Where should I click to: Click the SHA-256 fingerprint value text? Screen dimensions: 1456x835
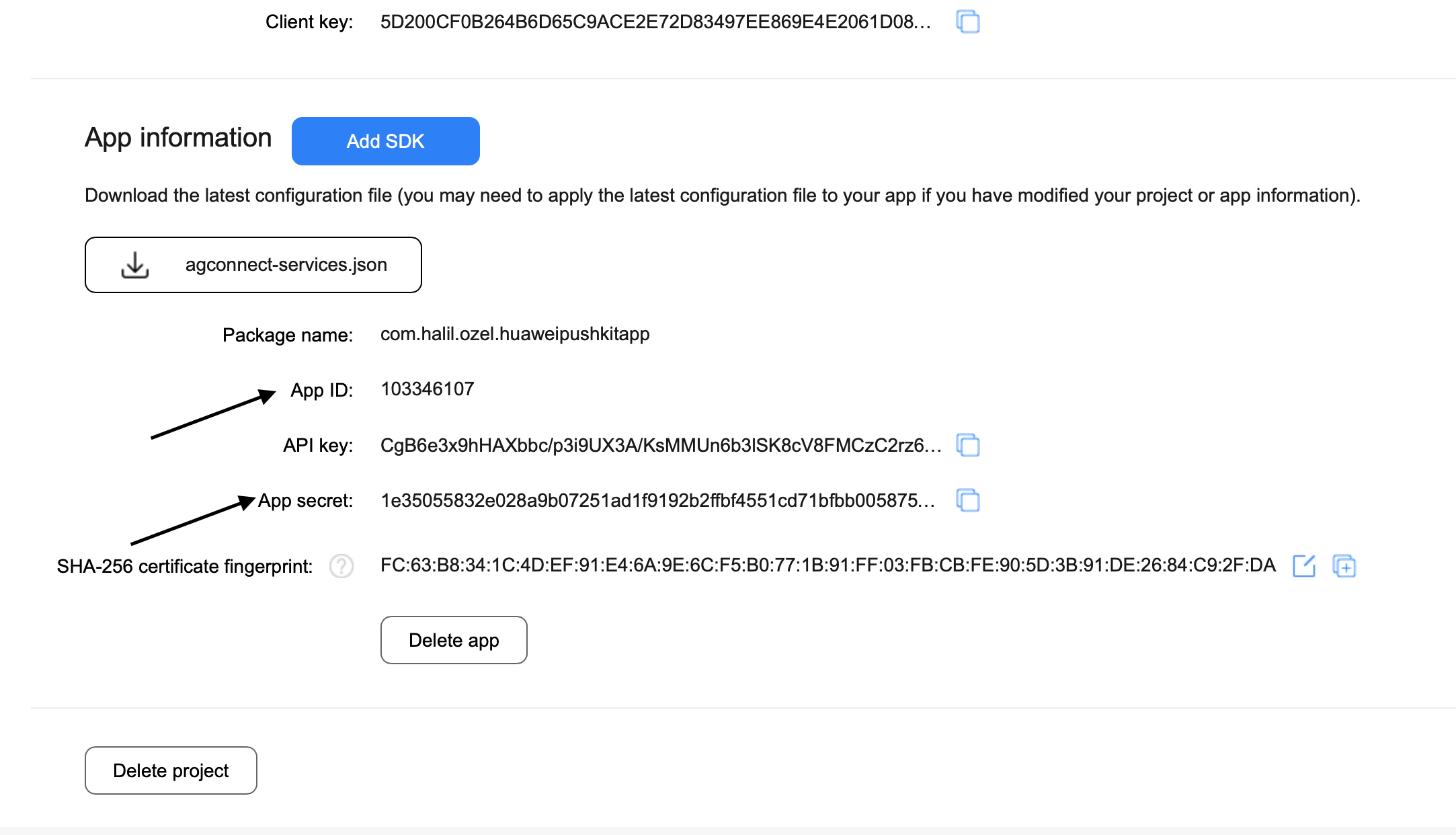pyautogui.click(x=828, y=565)
